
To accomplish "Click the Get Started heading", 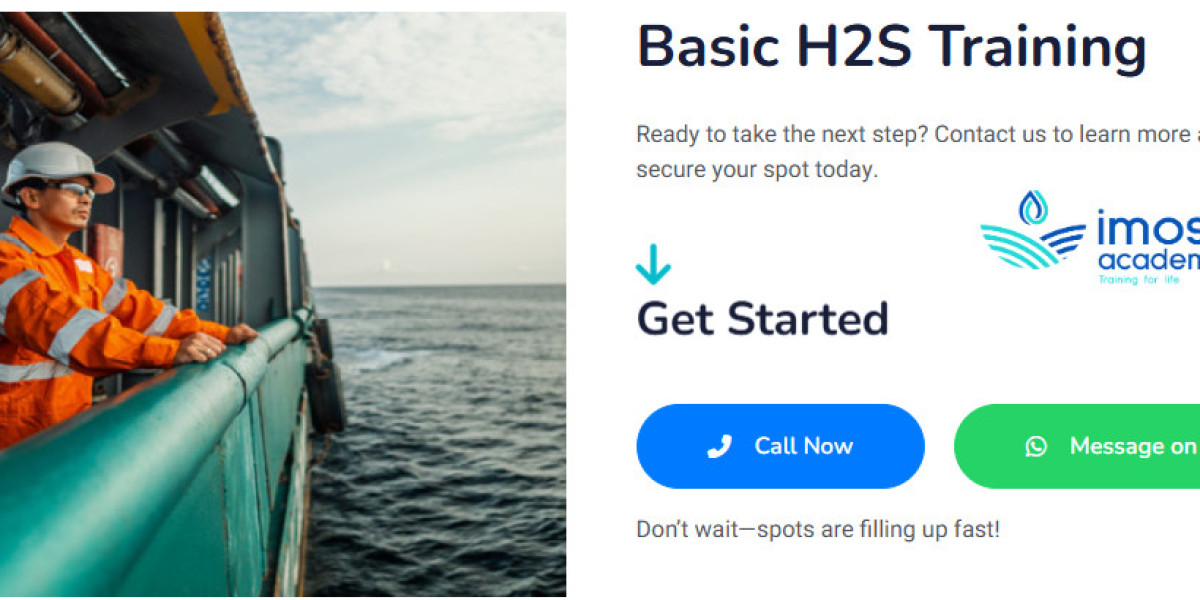I will (x=763, y=319).
